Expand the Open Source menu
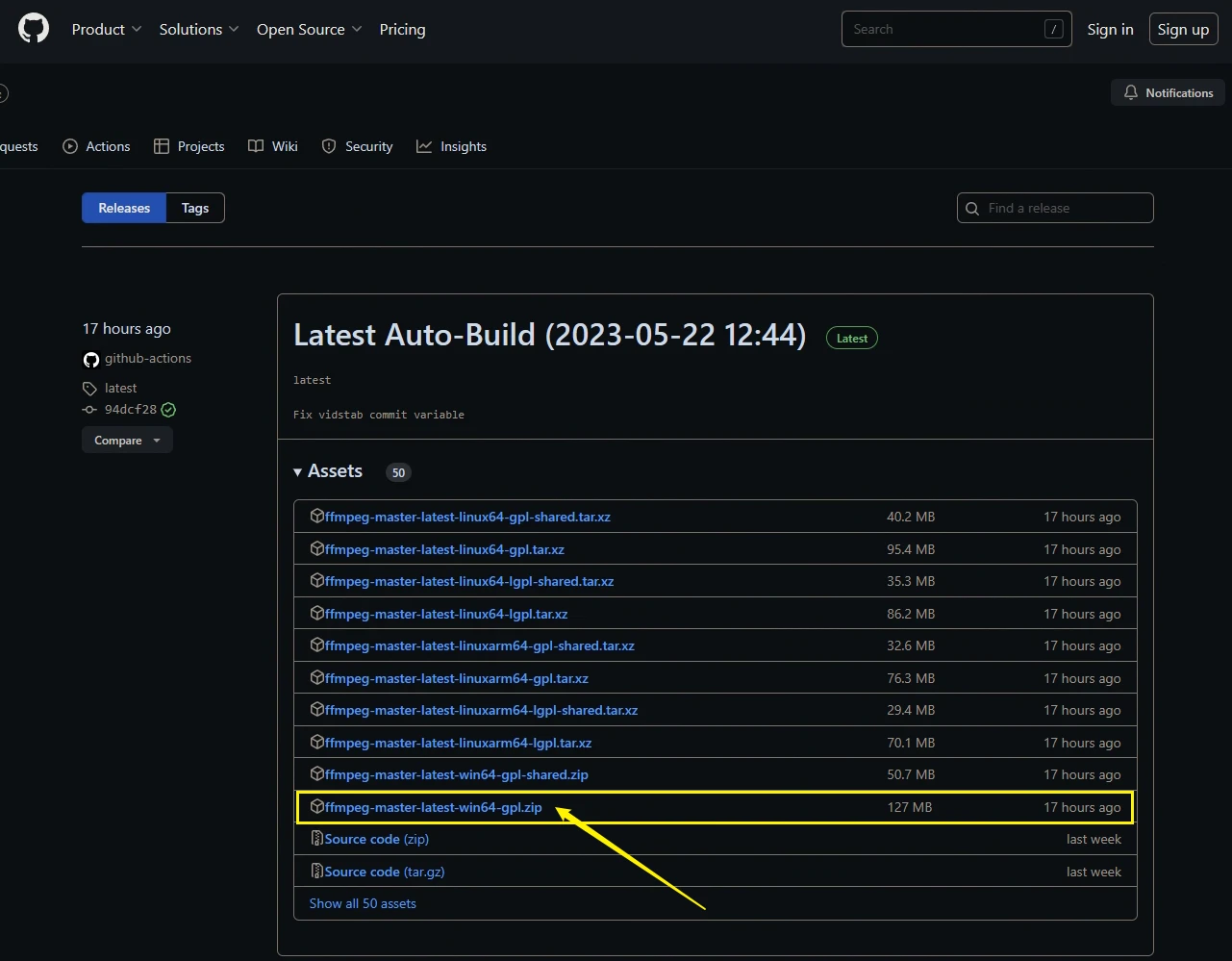The width and height of the screenshot is (1232, 961). pos(310,29)
